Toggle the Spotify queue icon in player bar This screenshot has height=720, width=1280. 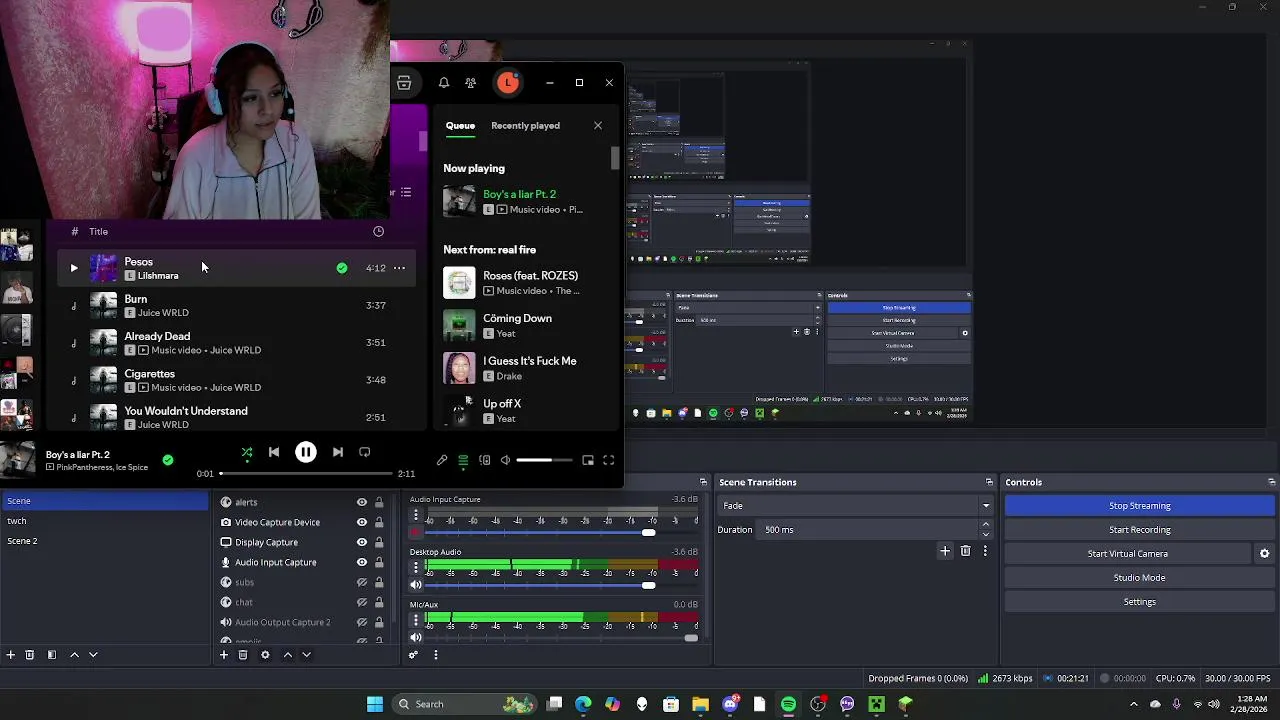click(x=463, y=460)
